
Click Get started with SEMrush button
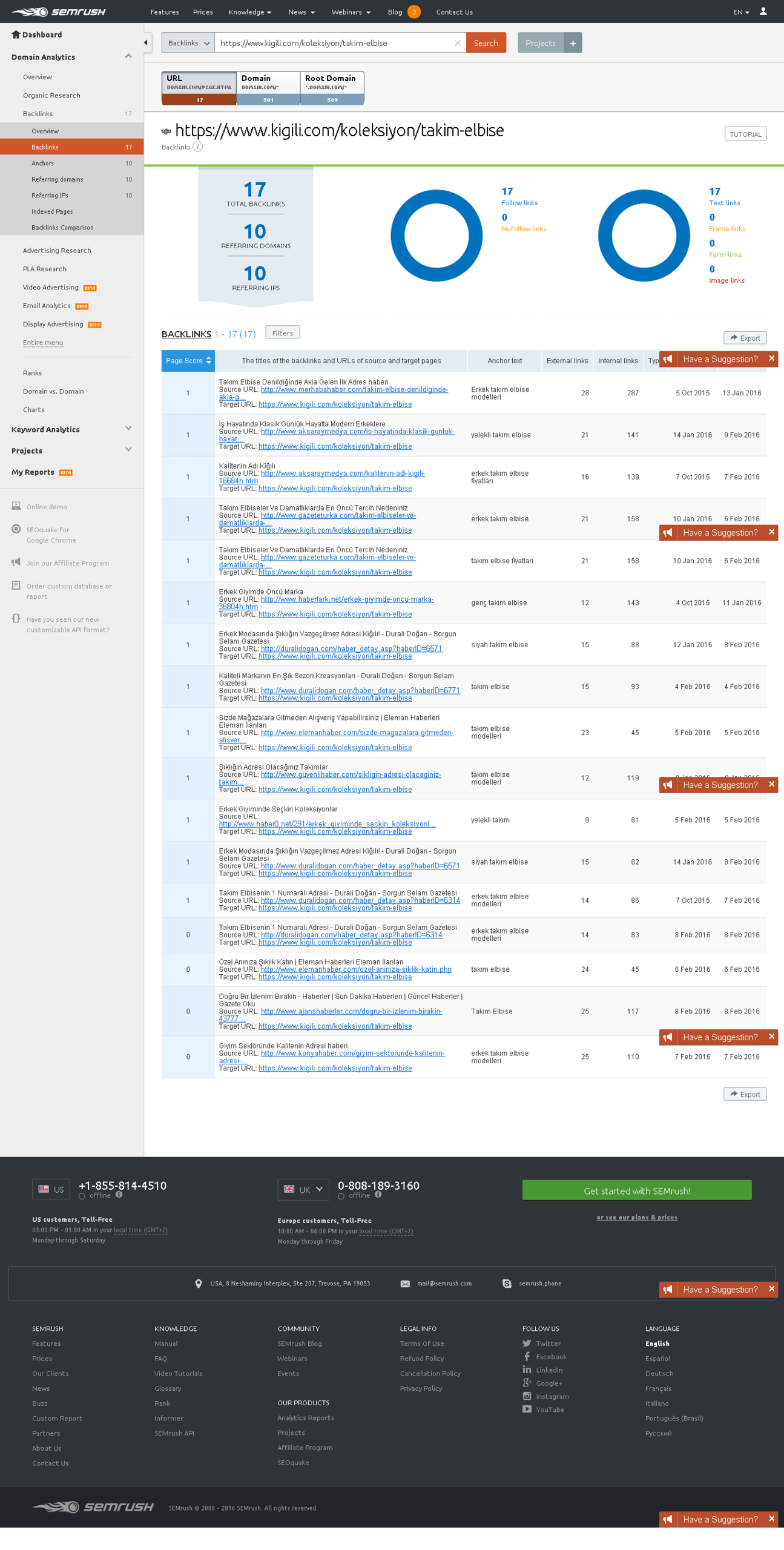pyautogui.click(x=637, y=1190)
